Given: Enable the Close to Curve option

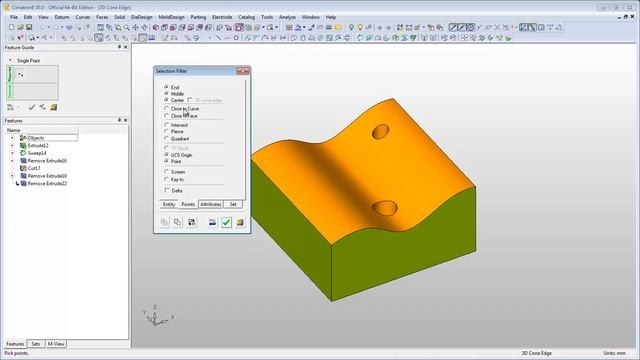Looking at the screenshot, I should coord(167,109).
